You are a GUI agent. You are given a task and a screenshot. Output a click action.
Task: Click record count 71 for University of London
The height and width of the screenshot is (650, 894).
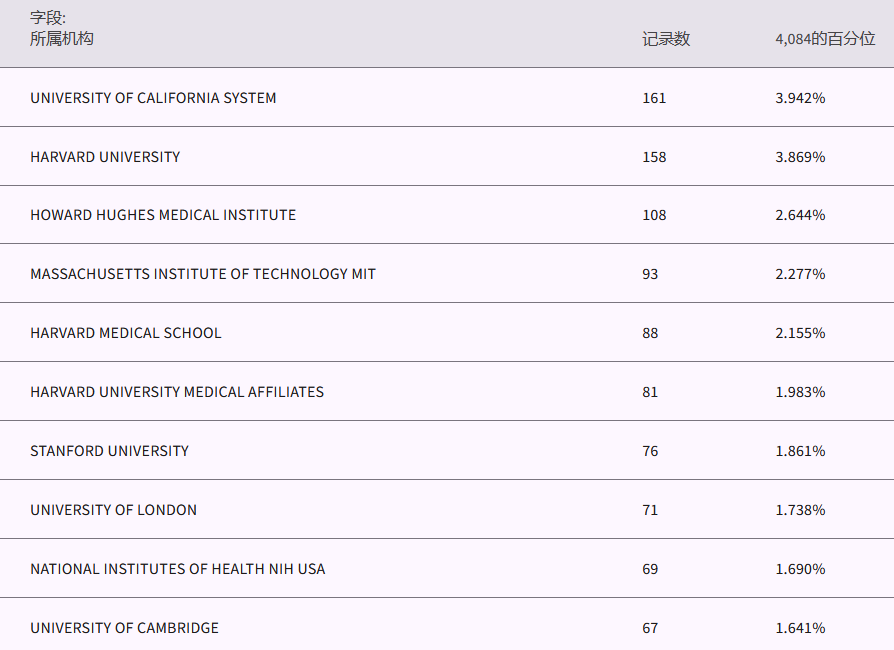pos(650,510)
